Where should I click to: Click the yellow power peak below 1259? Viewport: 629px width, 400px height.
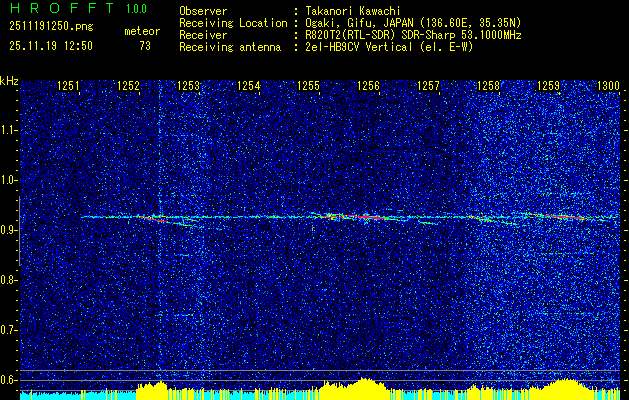click(x=566, y=387)
